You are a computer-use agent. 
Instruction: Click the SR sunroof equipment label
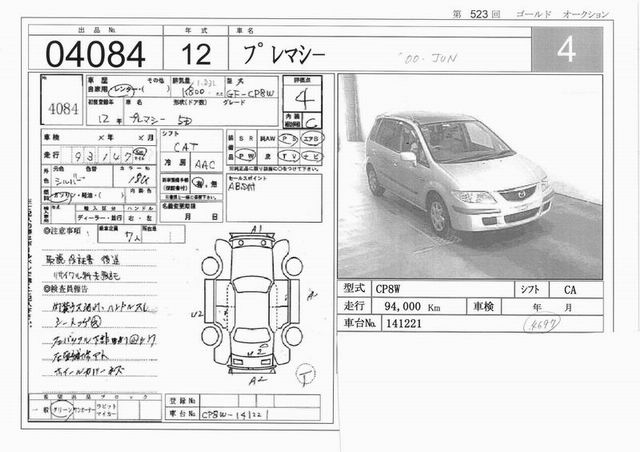(x=246, y=139)
